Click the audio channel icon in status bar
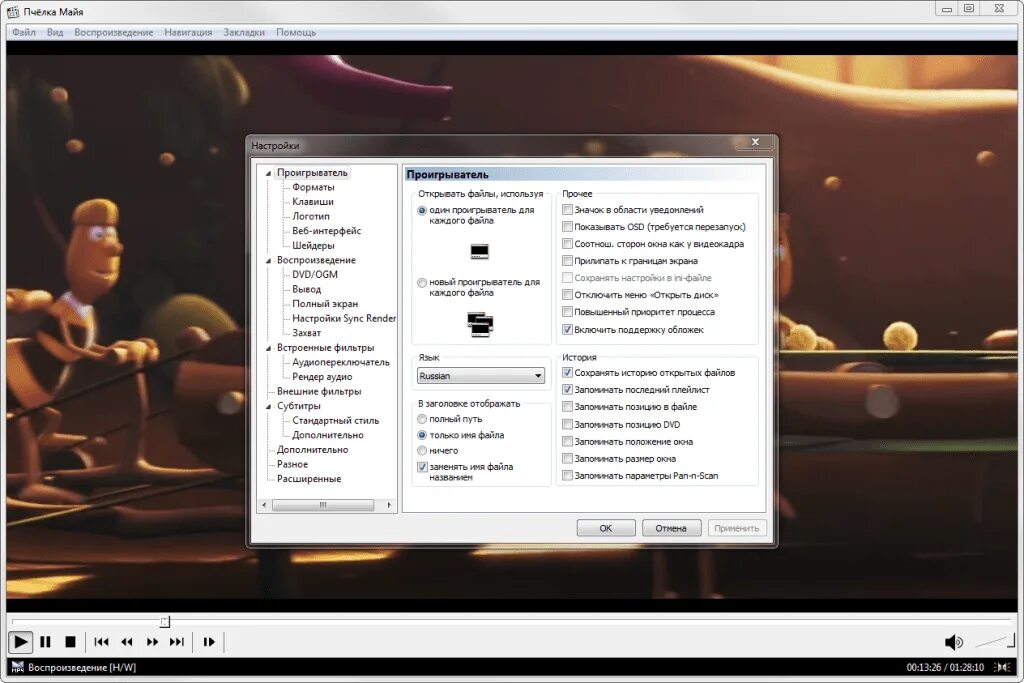The width and height of the screenshot is (1024, 683). click(x=1002, y=667)
